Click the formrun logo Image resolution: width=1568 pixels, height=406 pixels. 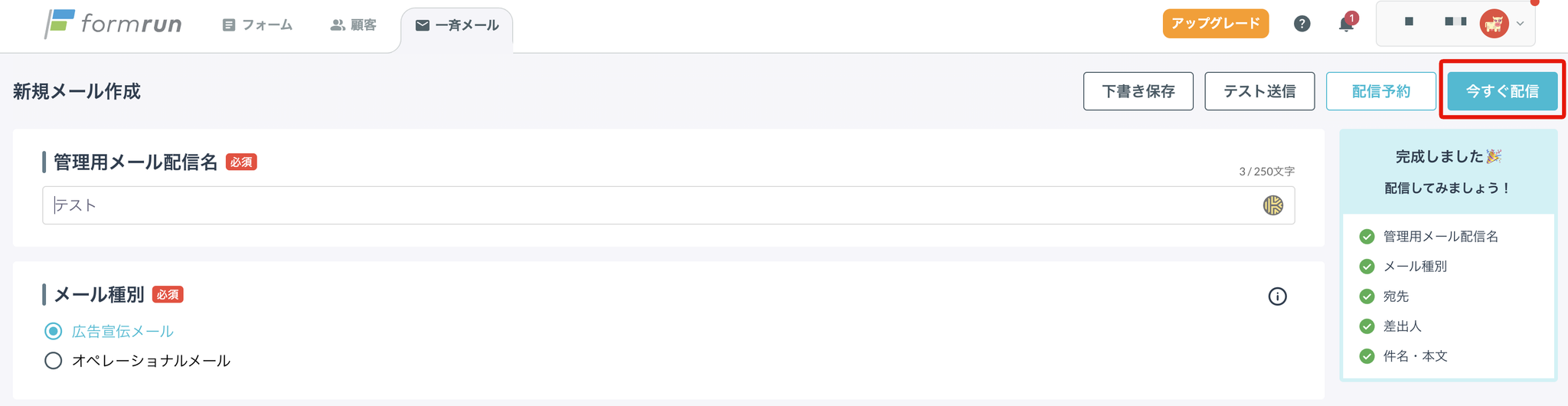[x=113, y=24]
